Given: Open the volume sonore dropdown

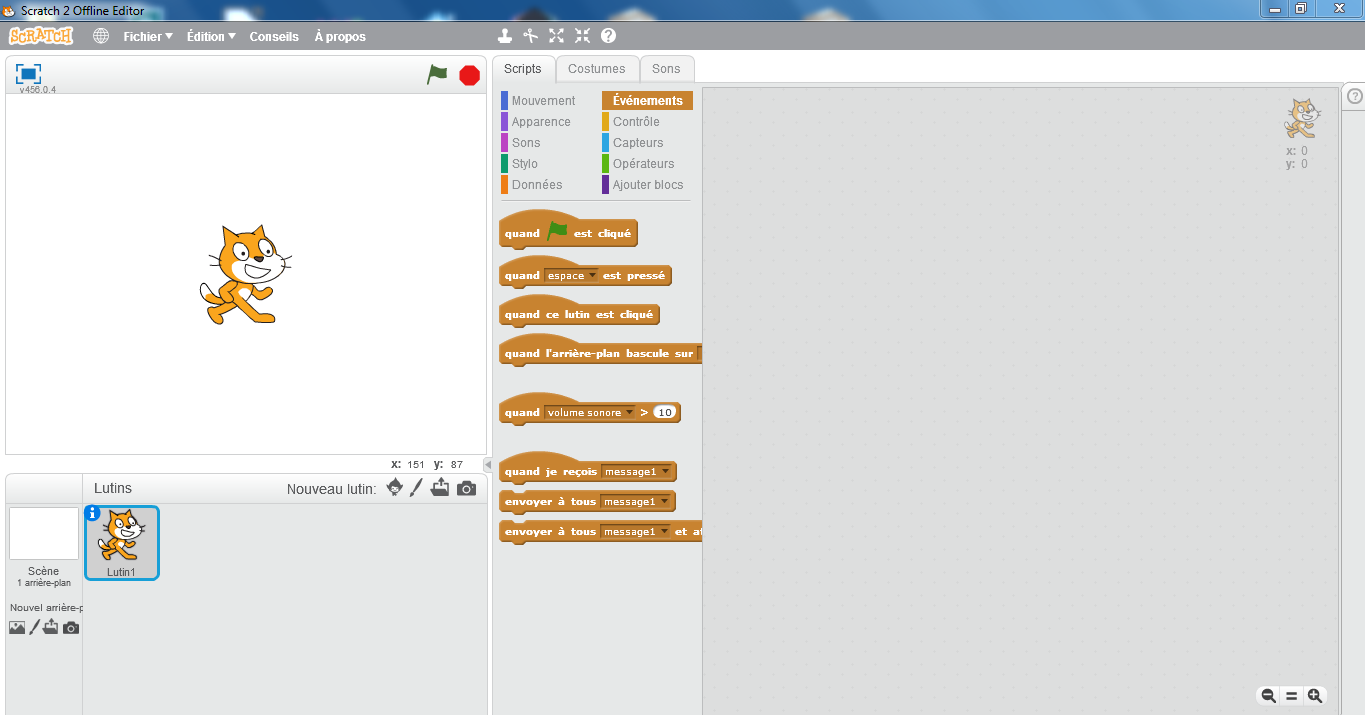Looking at the screenshot, I should (629, 411).
